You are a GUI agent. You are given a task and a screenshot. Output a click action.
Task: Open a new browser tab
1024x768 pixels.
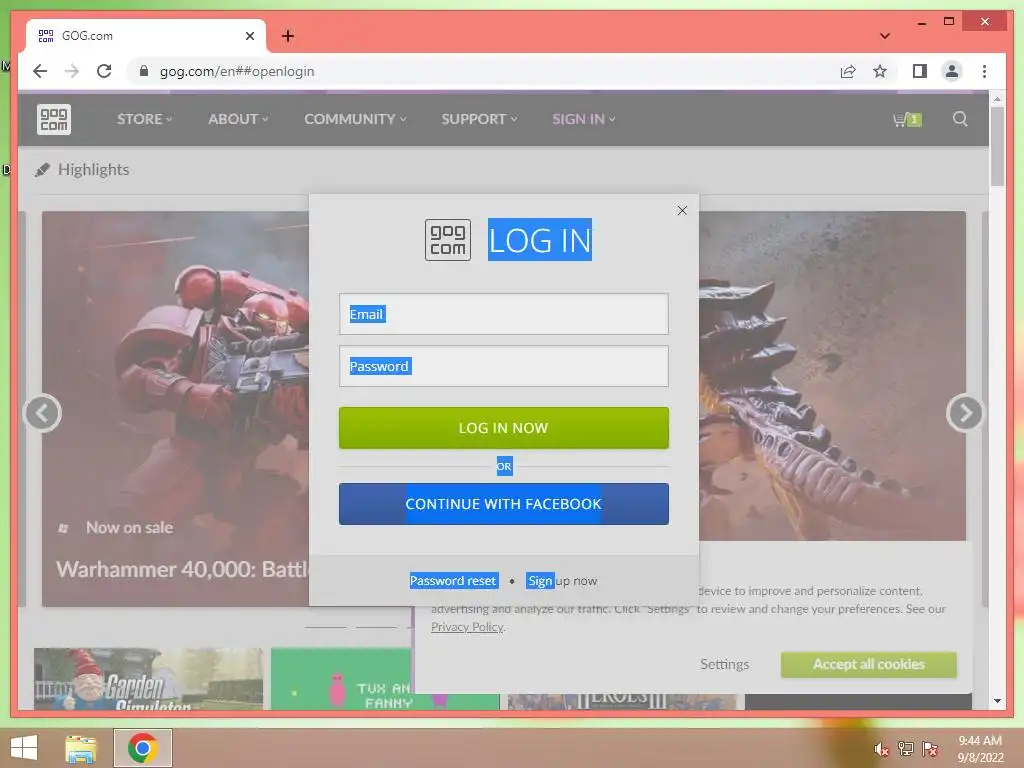click(x=288, y=36)
